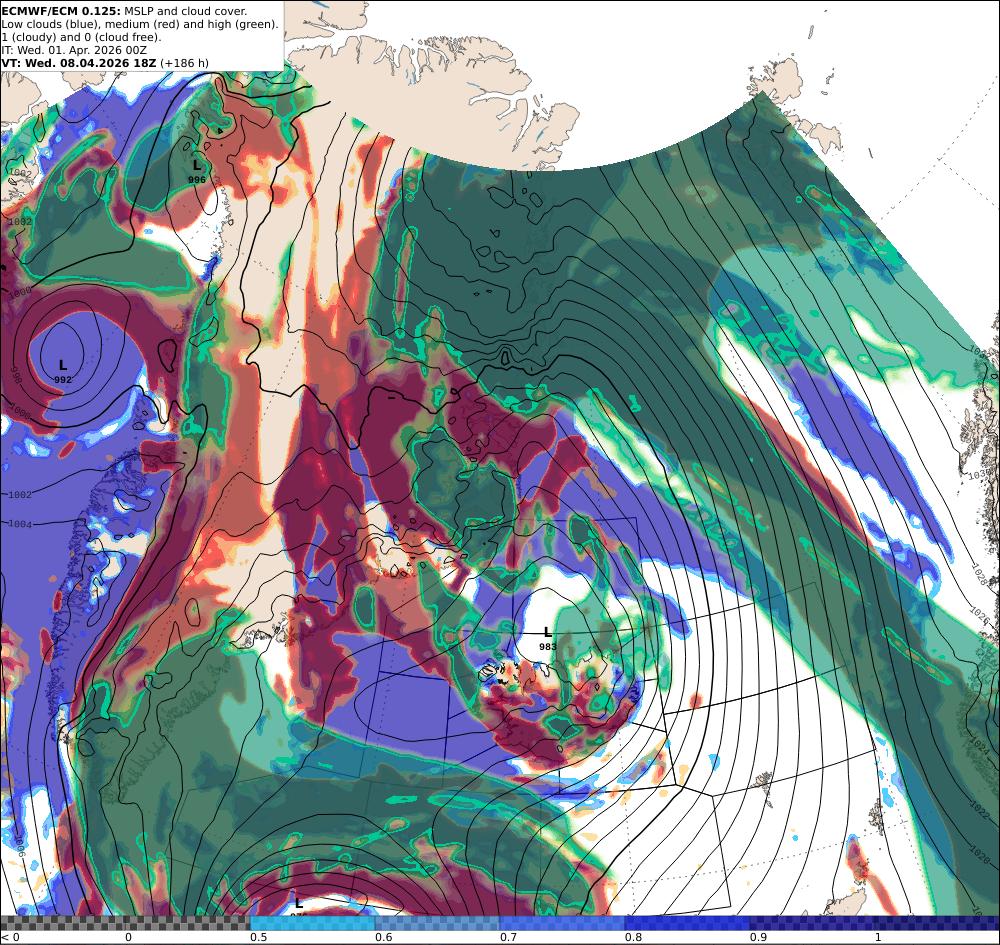Click the '1 (cloudy) and 0 (cloud free).' line

(82, 37)
